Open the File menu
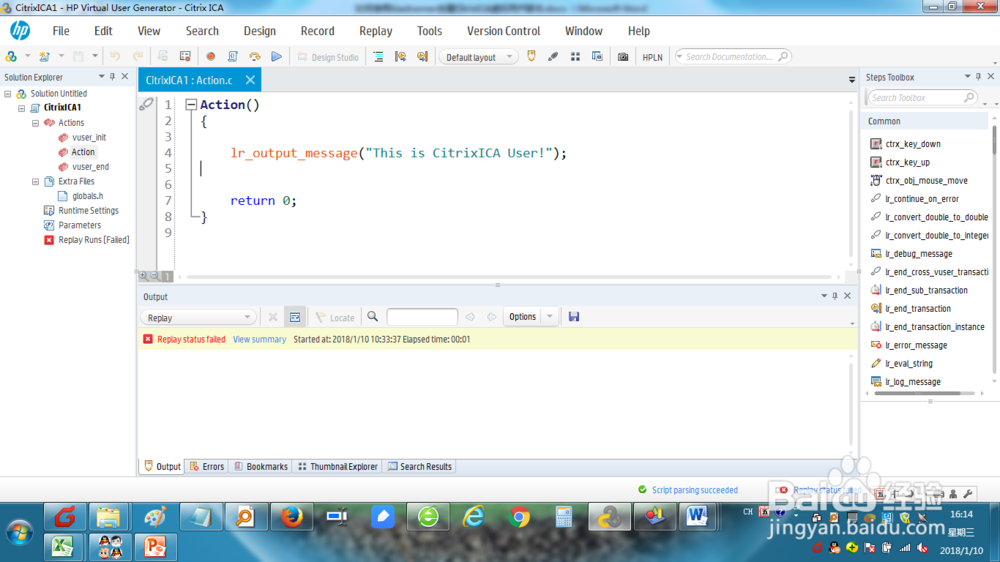This screenshot has height=562, width=1000. (61, 31)
